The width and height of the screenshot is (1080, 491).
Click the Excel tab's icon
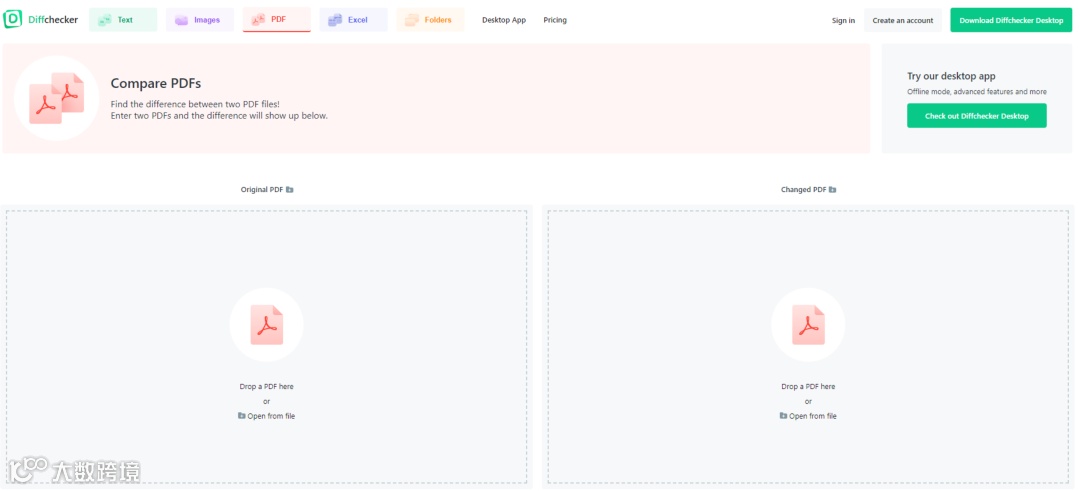[335, 20]
